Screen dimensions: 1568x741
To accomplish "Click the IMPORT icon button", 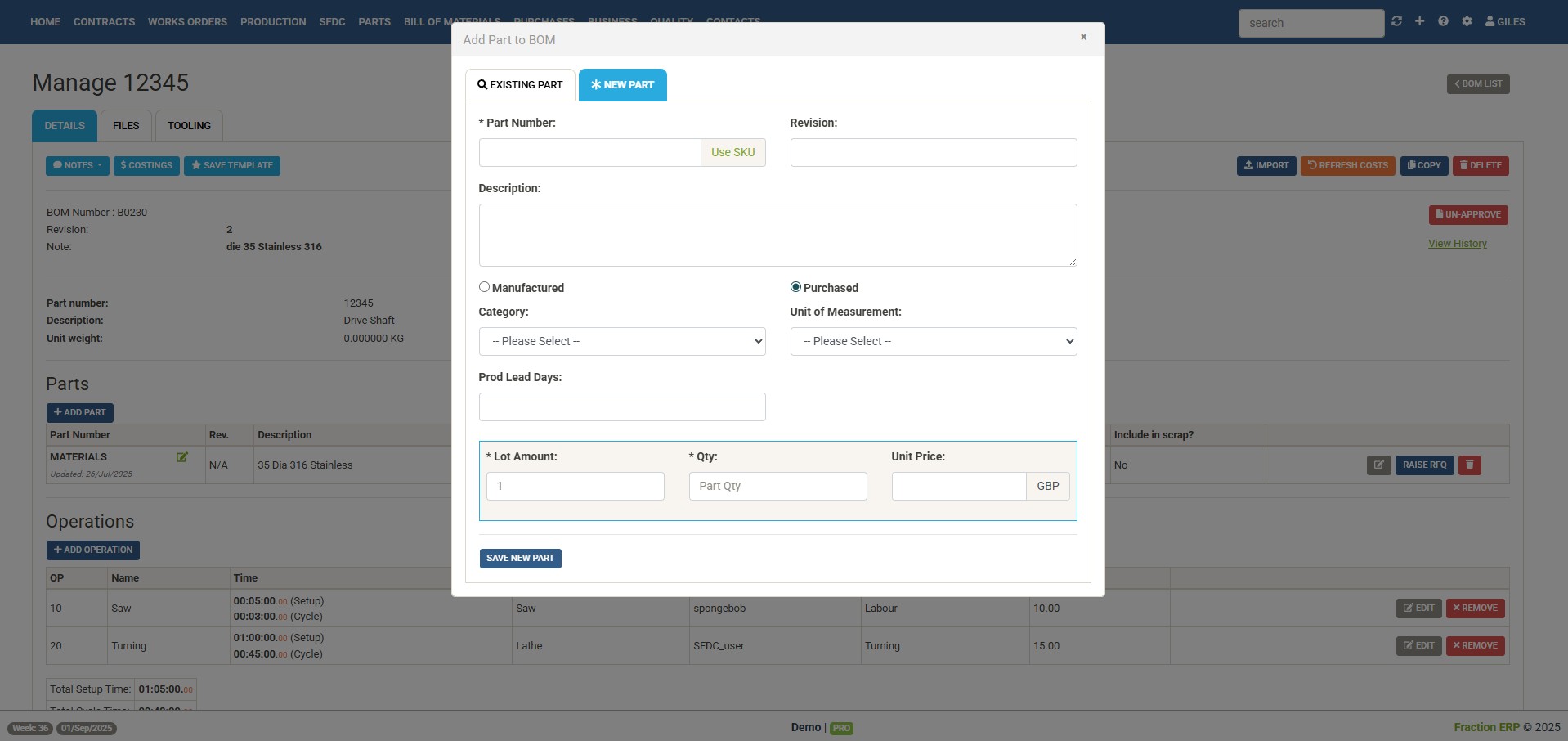I will coord(1266,165).
